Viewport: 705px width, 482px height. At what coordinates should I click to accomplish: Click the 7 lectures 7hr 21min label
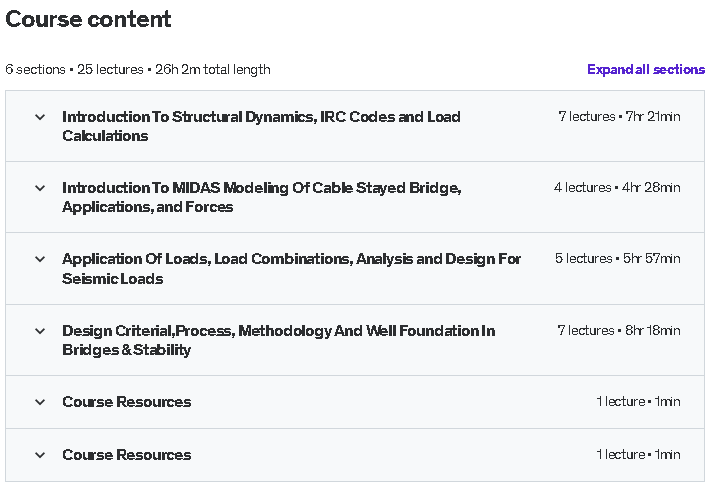click(619, 116)
